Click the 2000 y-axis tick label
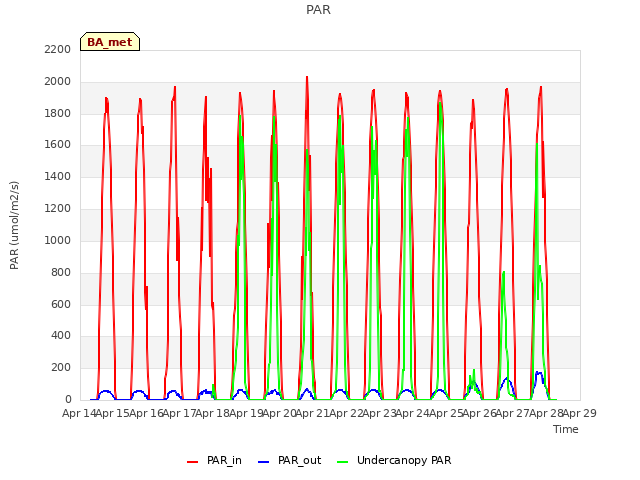The image size is (640, 480). coord(58,82)
